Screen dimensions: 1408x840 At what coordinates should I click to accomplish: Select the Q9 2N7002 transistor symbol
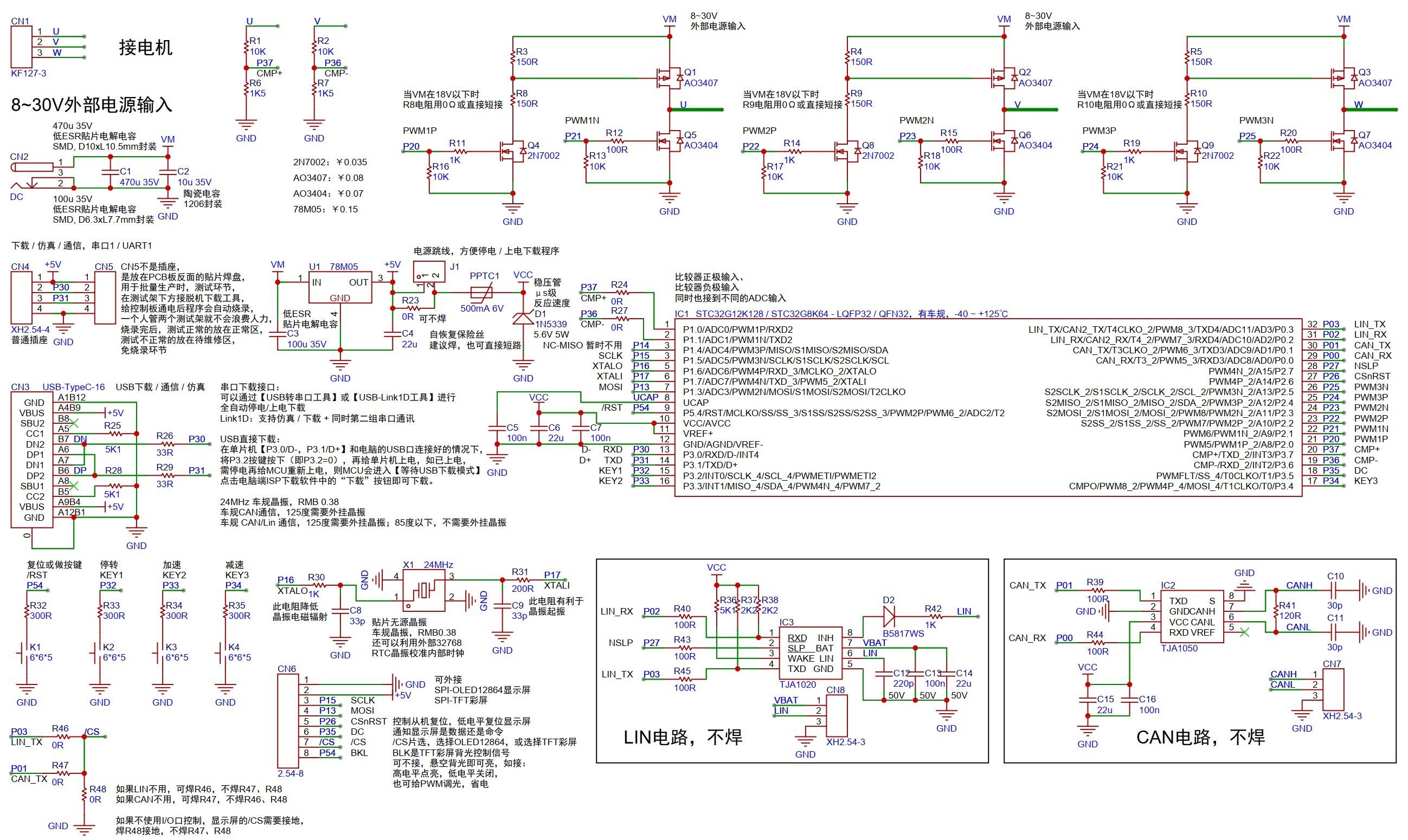1187,151
